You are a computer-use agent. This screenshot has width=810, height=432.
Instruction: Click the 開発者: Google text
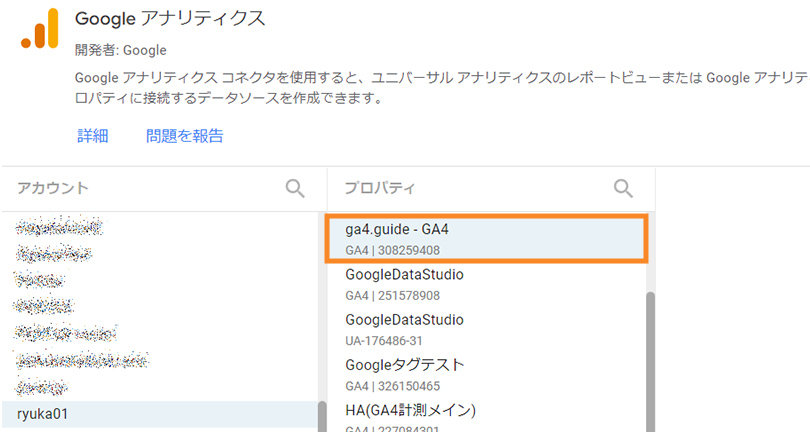[120, 50]
